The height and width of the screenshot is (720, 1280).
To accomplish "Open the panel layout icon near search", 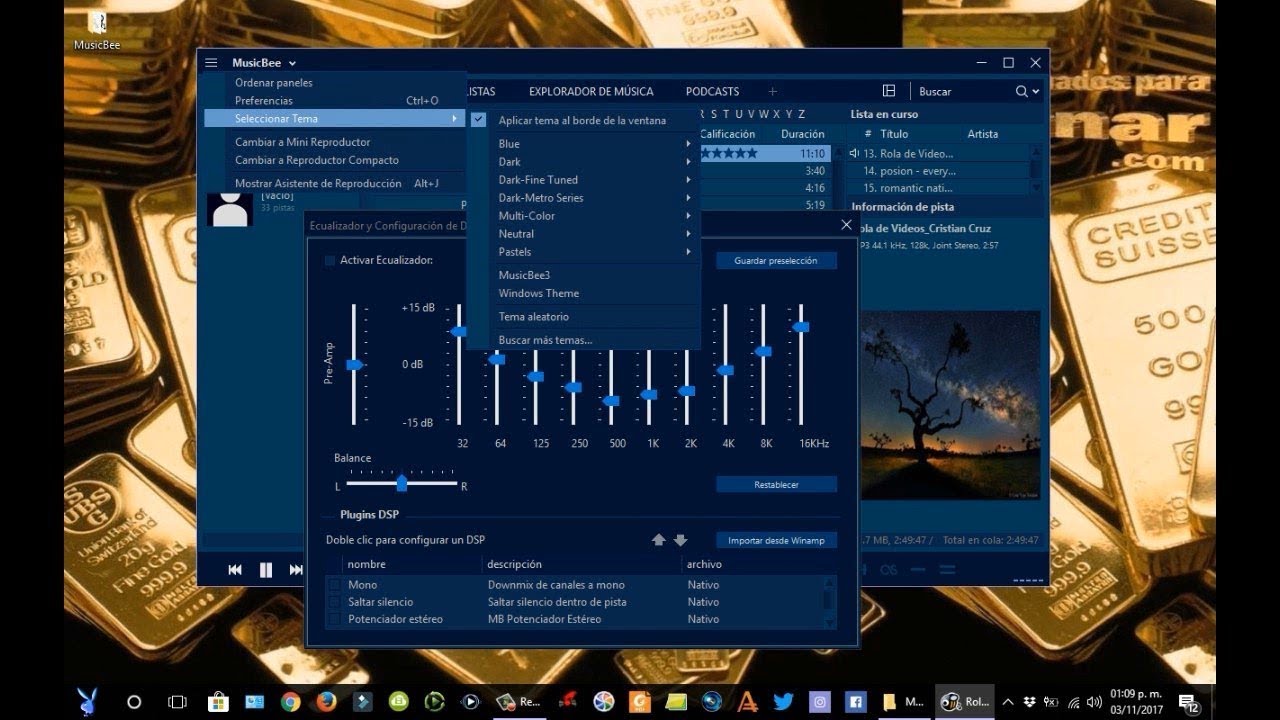I will coord(889,91).
